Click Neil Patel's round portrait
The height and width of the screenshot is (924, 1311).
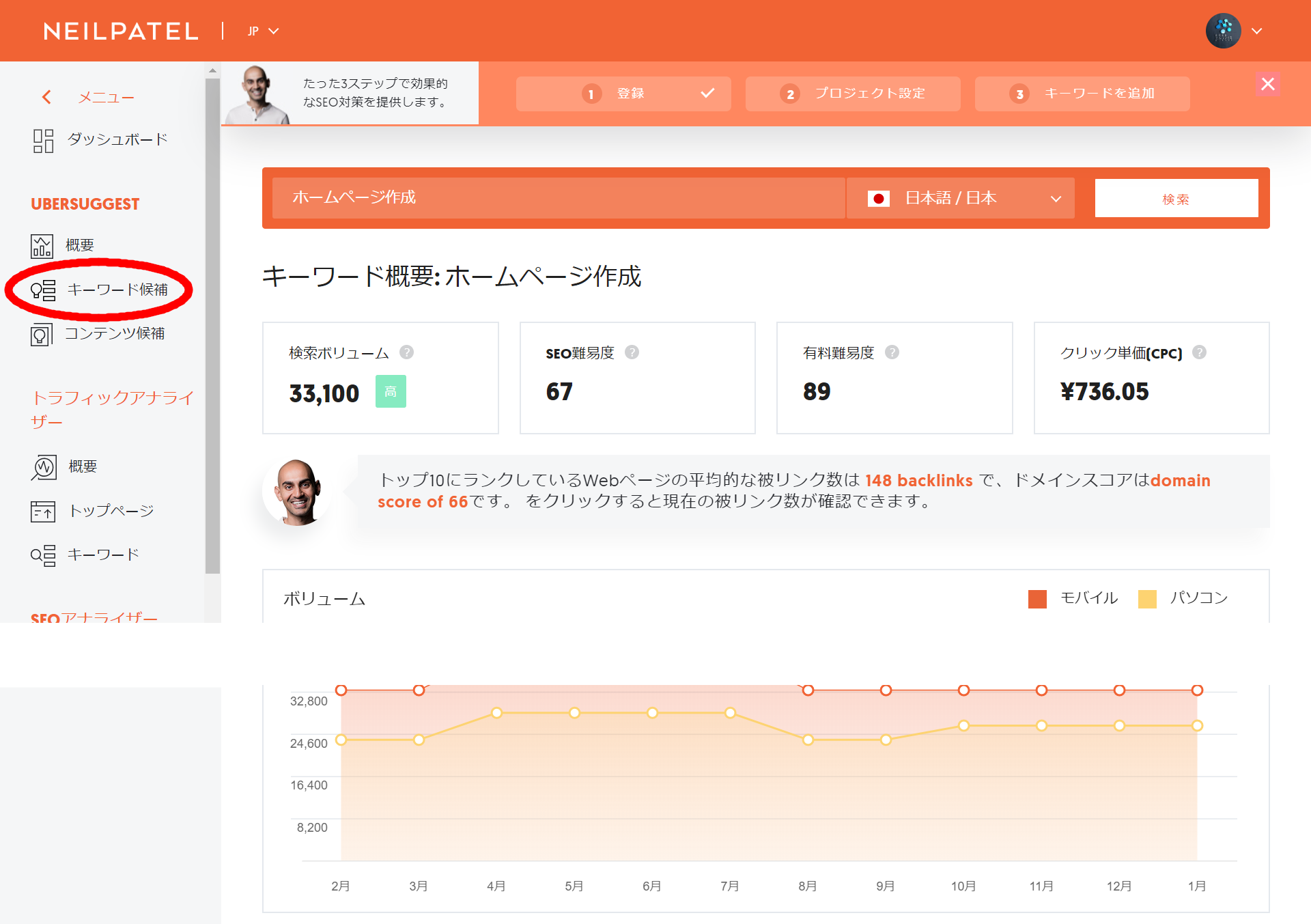click(x=297, y=492)
